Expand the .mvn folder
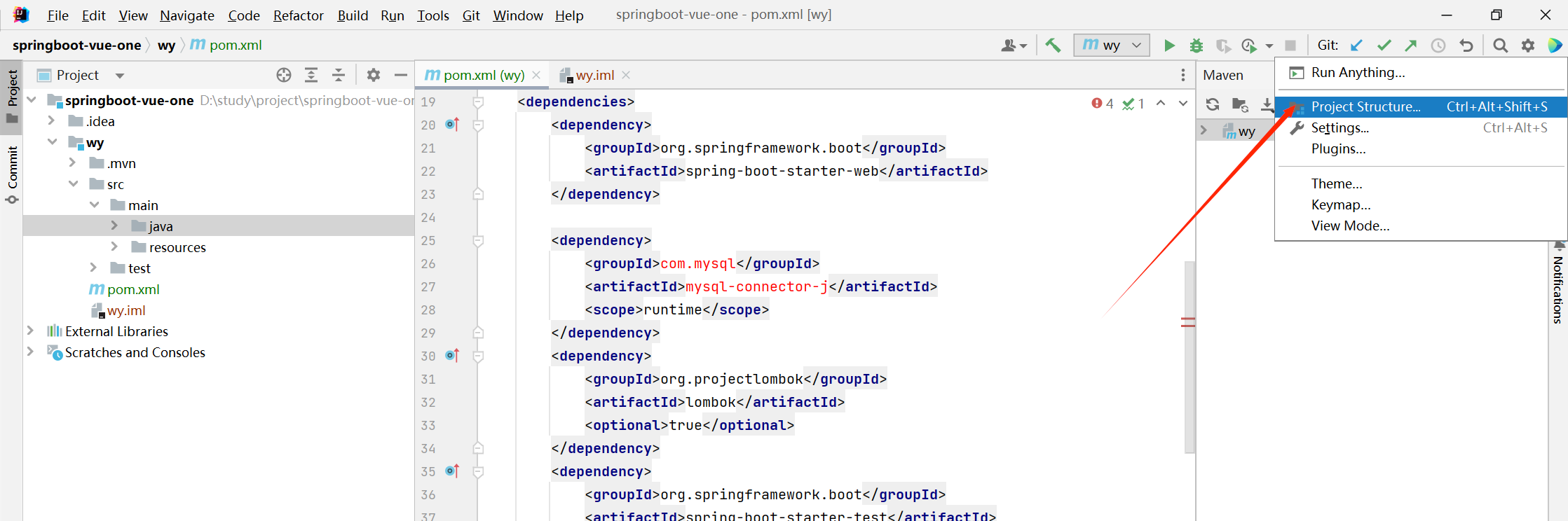The height and width of the screenshot is (521, 1568). (73, 163)
